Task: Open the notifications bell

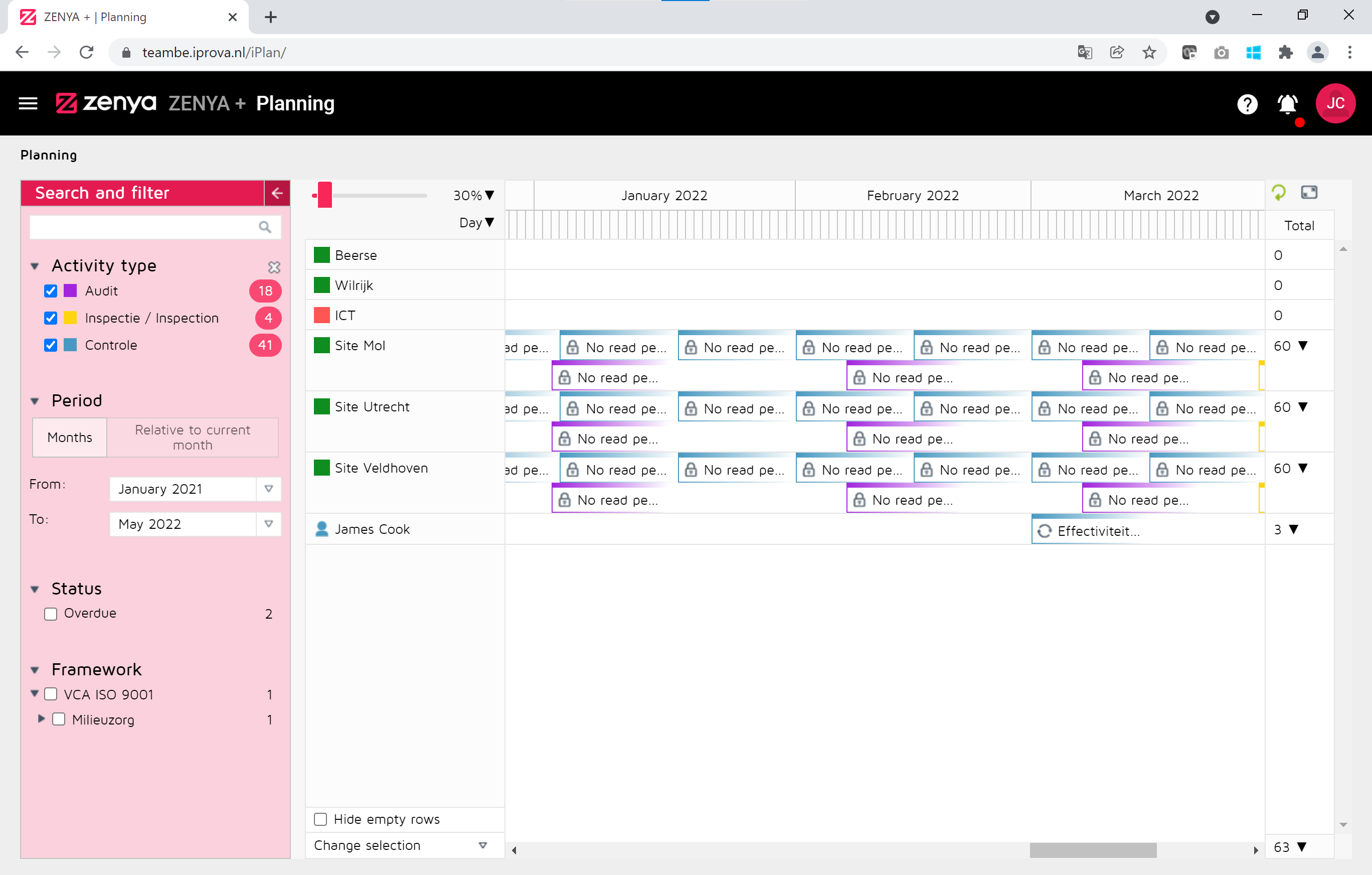Action: pyautogui.click(x=1287, y=104)
